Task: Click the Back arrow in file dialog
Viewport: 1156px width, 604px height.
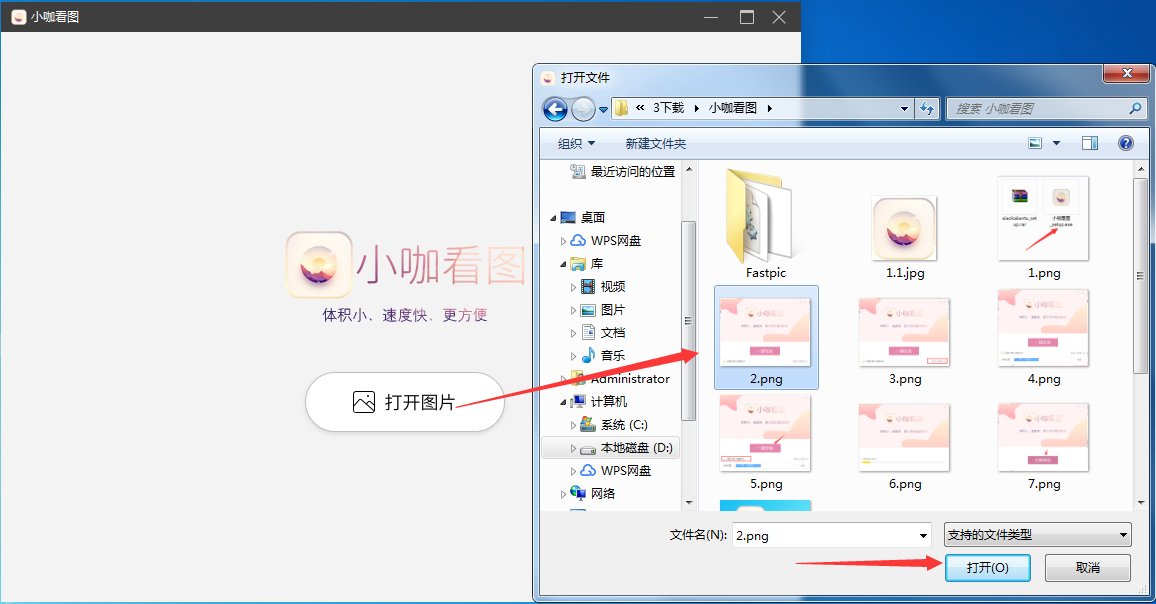Action: (x=555, y=109)
